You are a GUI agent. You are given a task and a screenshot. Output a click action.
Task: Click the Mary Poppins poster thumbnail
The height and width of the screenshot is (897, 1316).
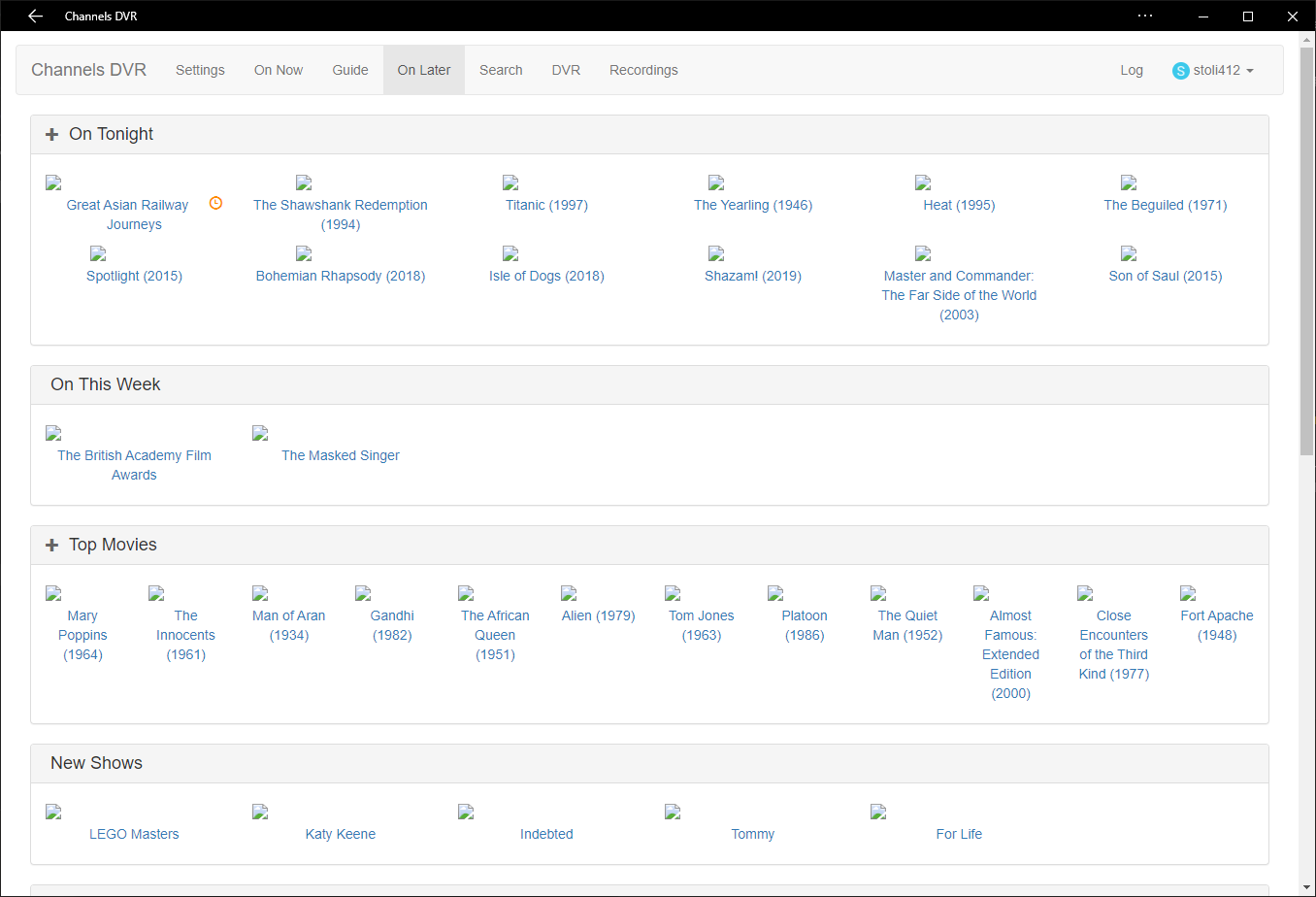[53, 593]
